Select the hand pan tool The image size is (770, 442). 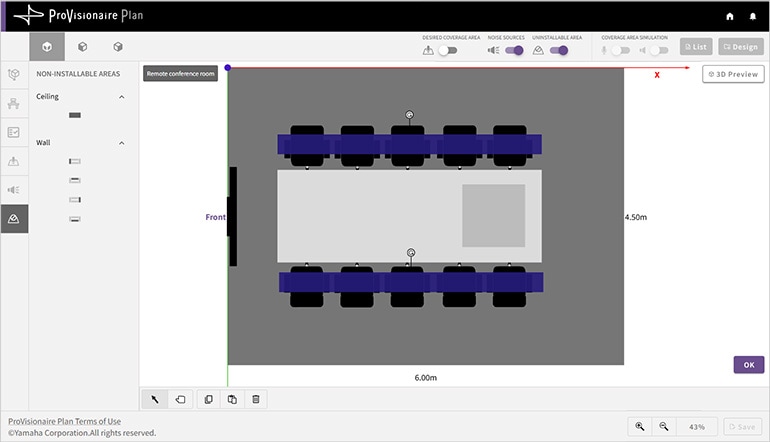point(180,399)
